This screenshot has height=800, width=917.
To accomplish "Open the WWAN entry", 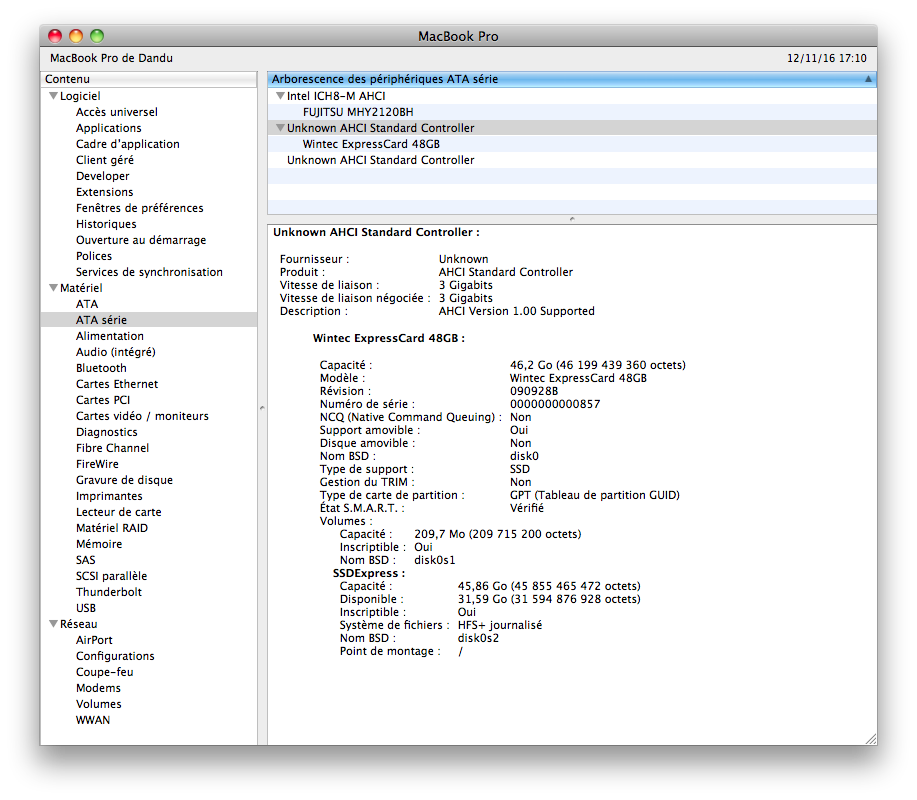I will coord(93,720).
